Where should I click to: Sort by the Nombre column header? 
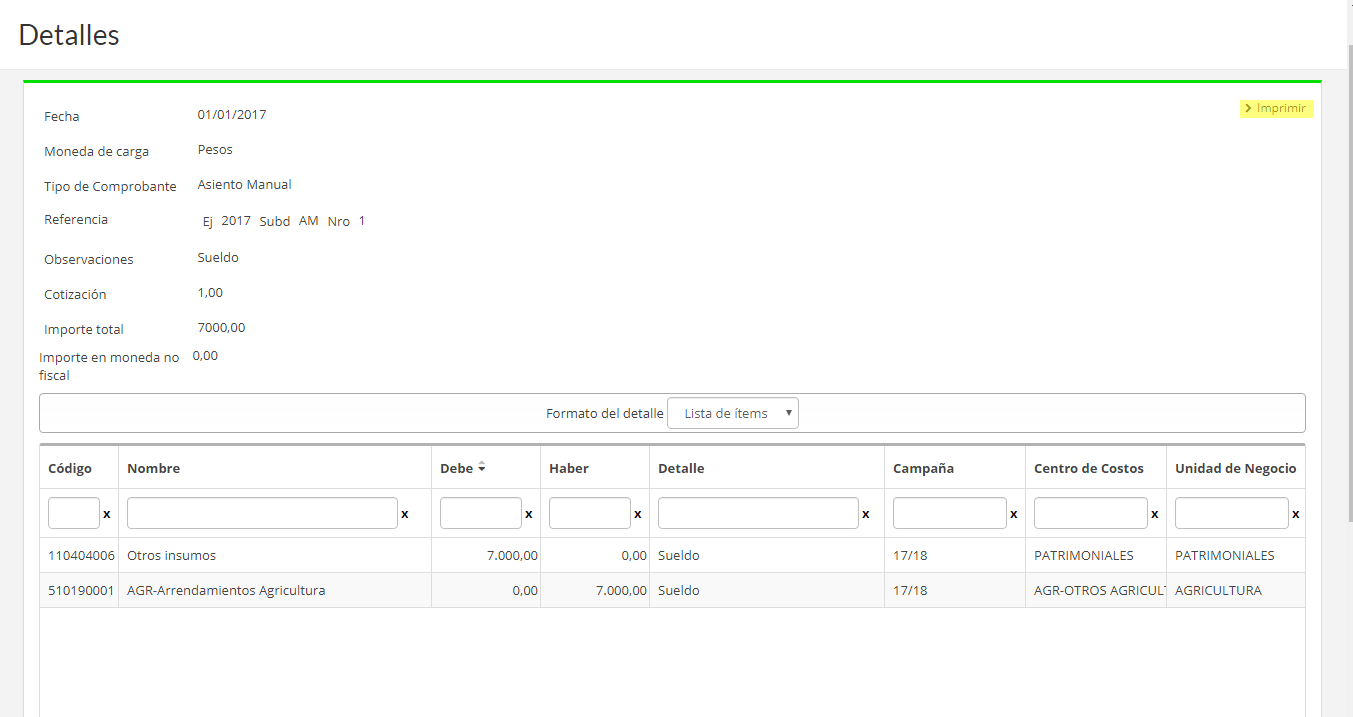point(153,468)
